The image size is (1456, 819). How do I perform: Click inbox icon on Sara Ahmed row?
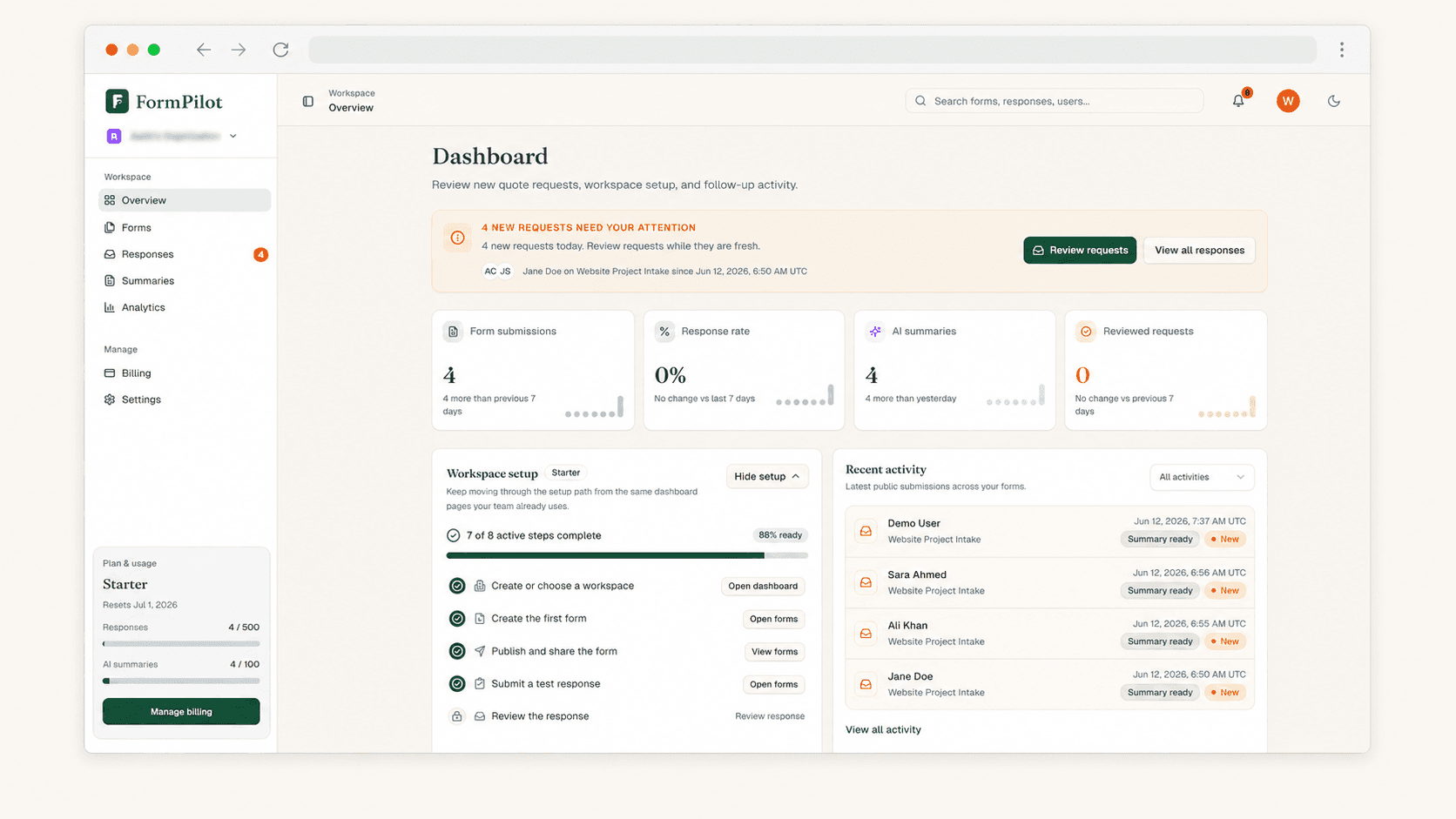point(866,582)
